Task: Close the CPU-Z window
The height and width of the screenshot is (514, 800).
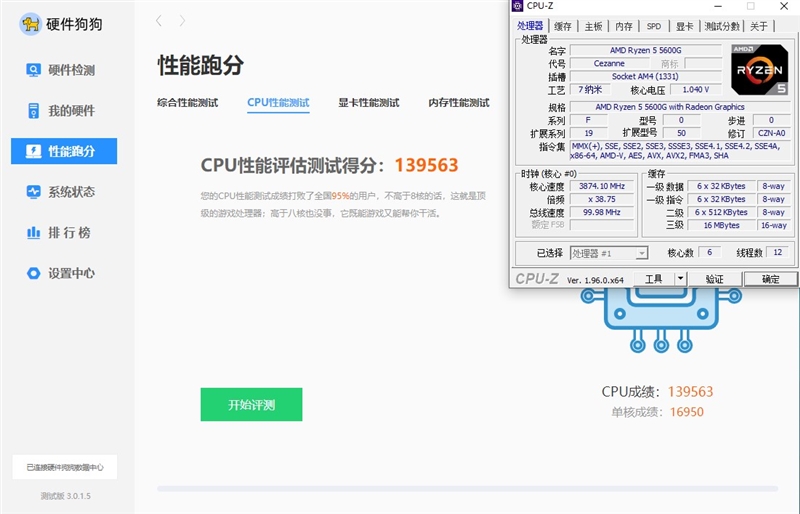Action: point(784,6)
